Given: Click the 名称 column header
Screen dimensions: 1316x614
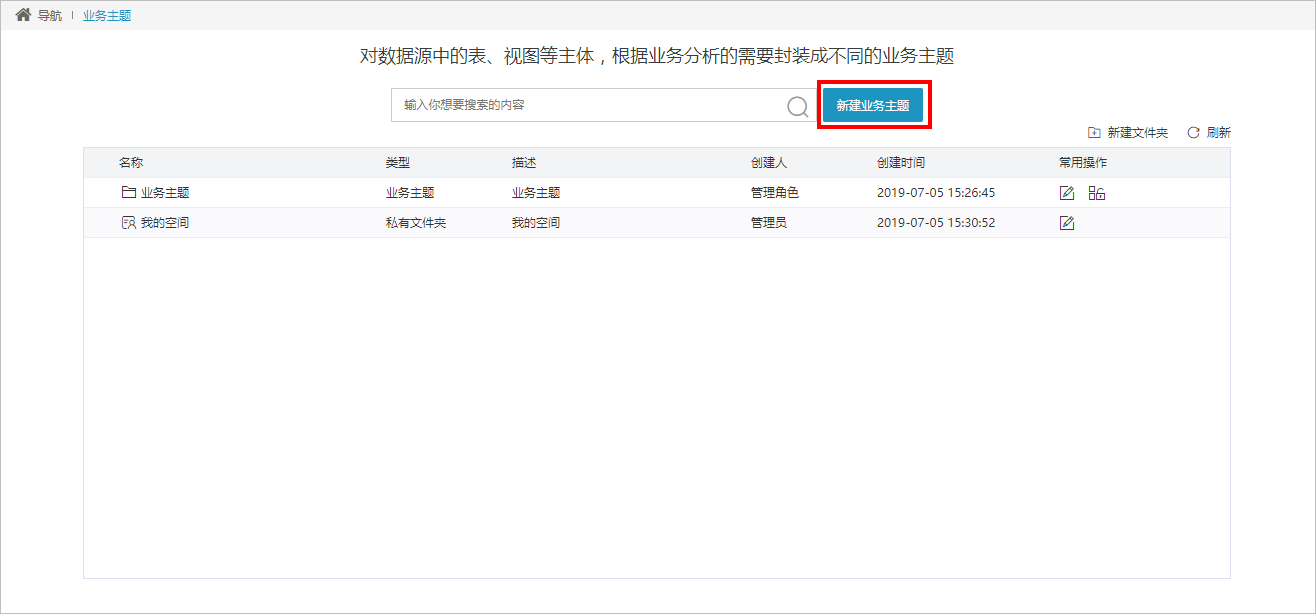Looking at the screenshot, I should (131, 163).
